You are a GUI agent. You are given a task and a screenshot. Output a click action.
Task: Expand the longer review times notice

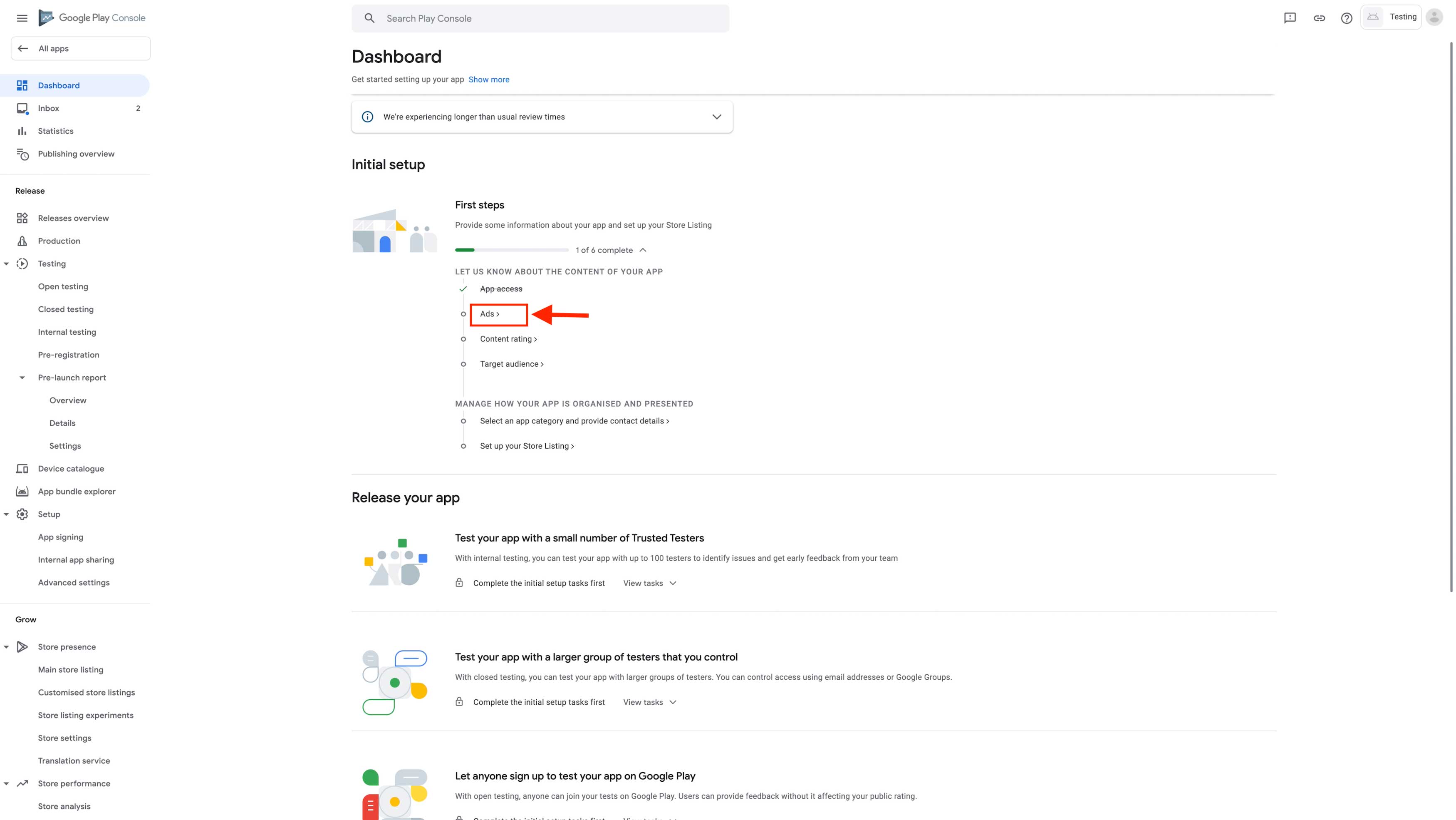point(716,117)
